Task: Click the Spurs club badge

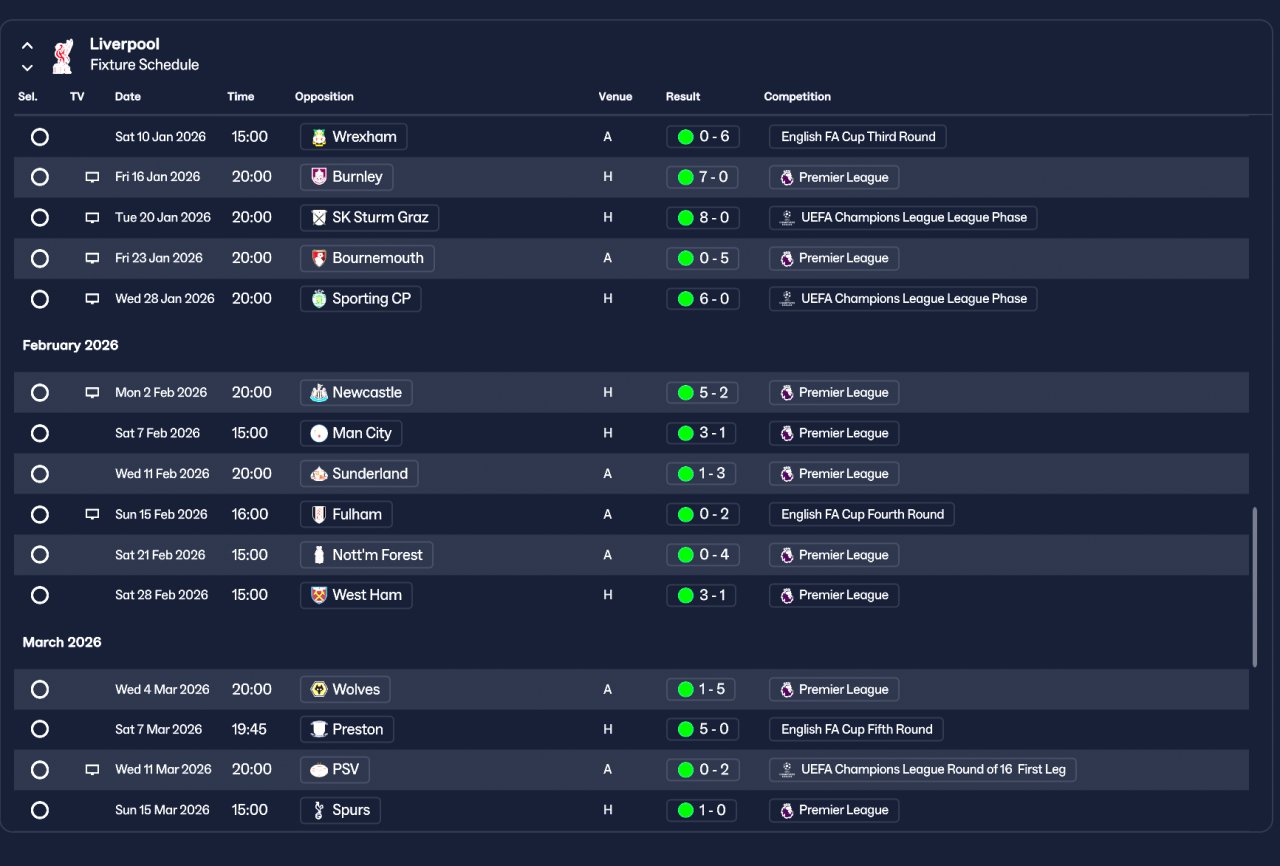Action: (x=319, y=810)
